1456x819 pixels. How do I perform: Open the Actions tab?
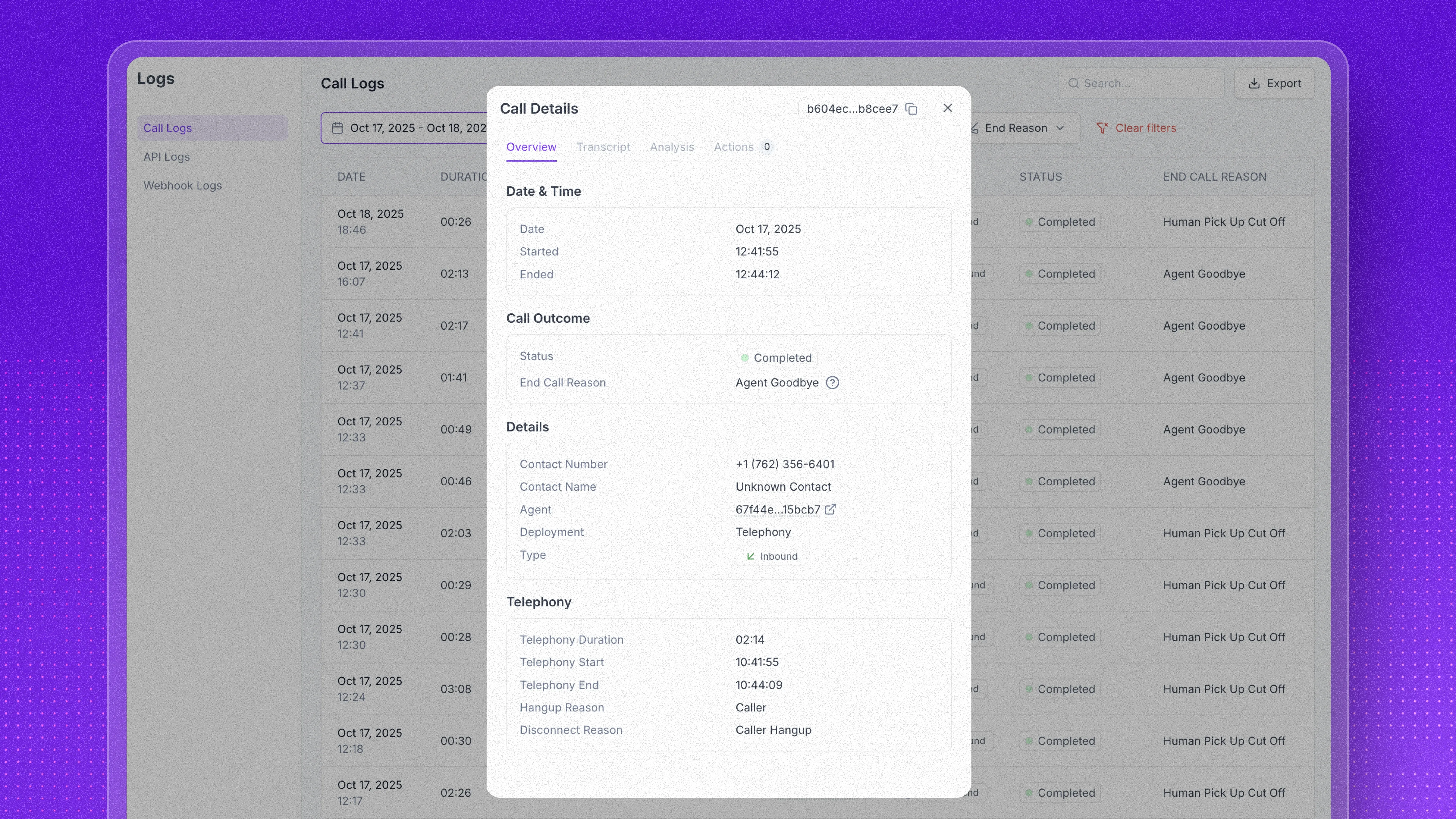(x=733, y=147)
